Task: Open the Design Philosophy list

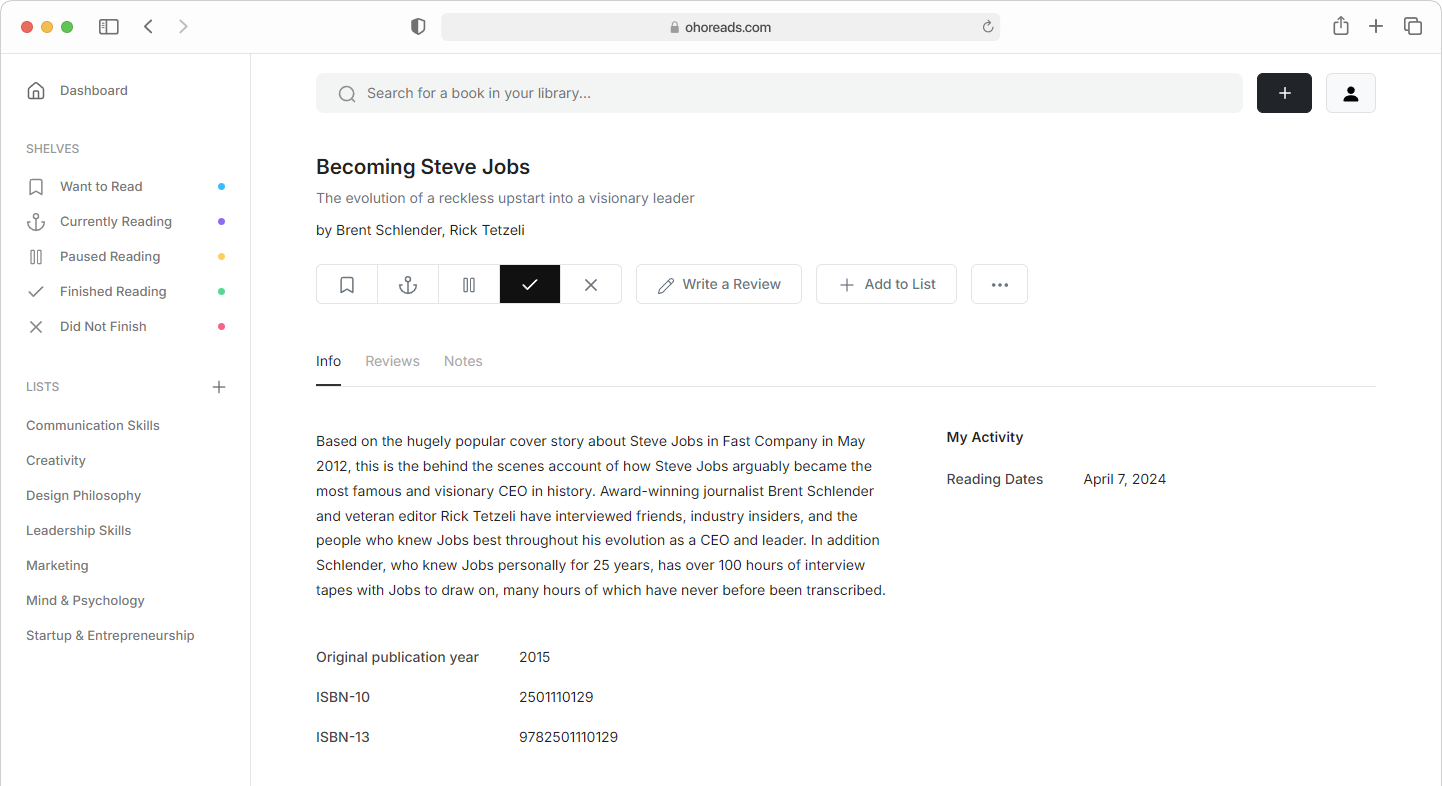Action: pos(83,496)
